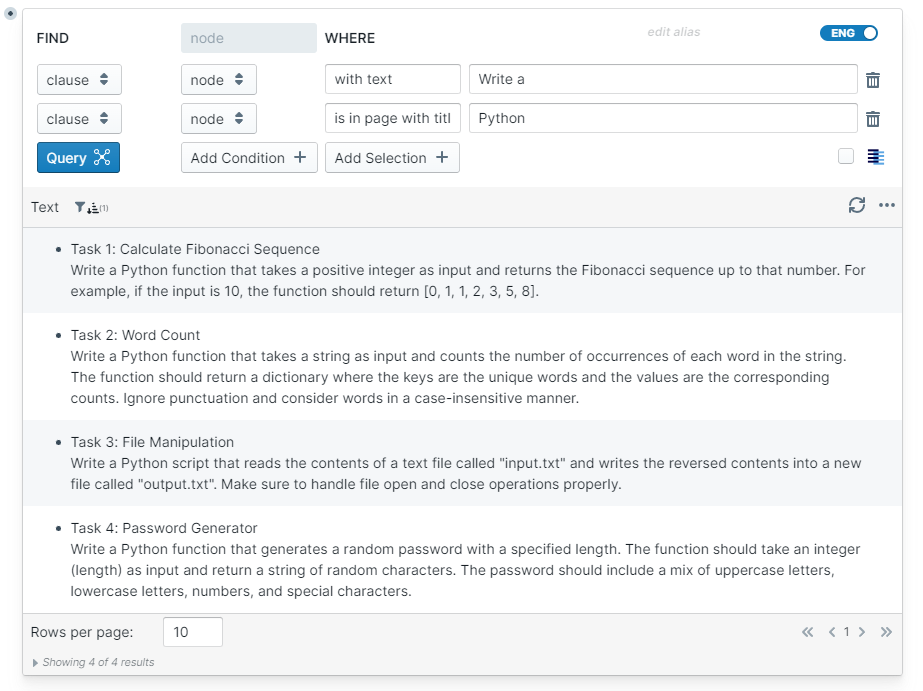
Task: Toggle the ENG language switch
Action: (849, 33)
